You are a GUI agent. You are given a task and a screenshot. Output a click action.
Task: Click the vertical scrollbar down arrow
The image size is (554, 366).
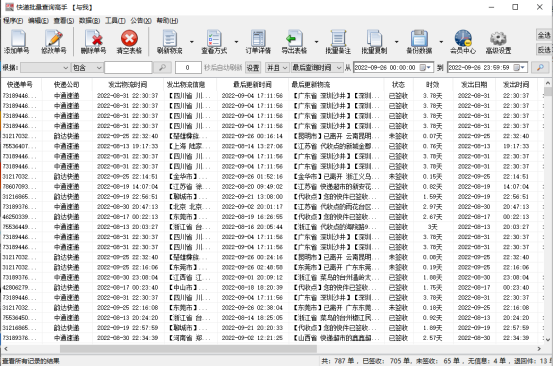point(548,340)
